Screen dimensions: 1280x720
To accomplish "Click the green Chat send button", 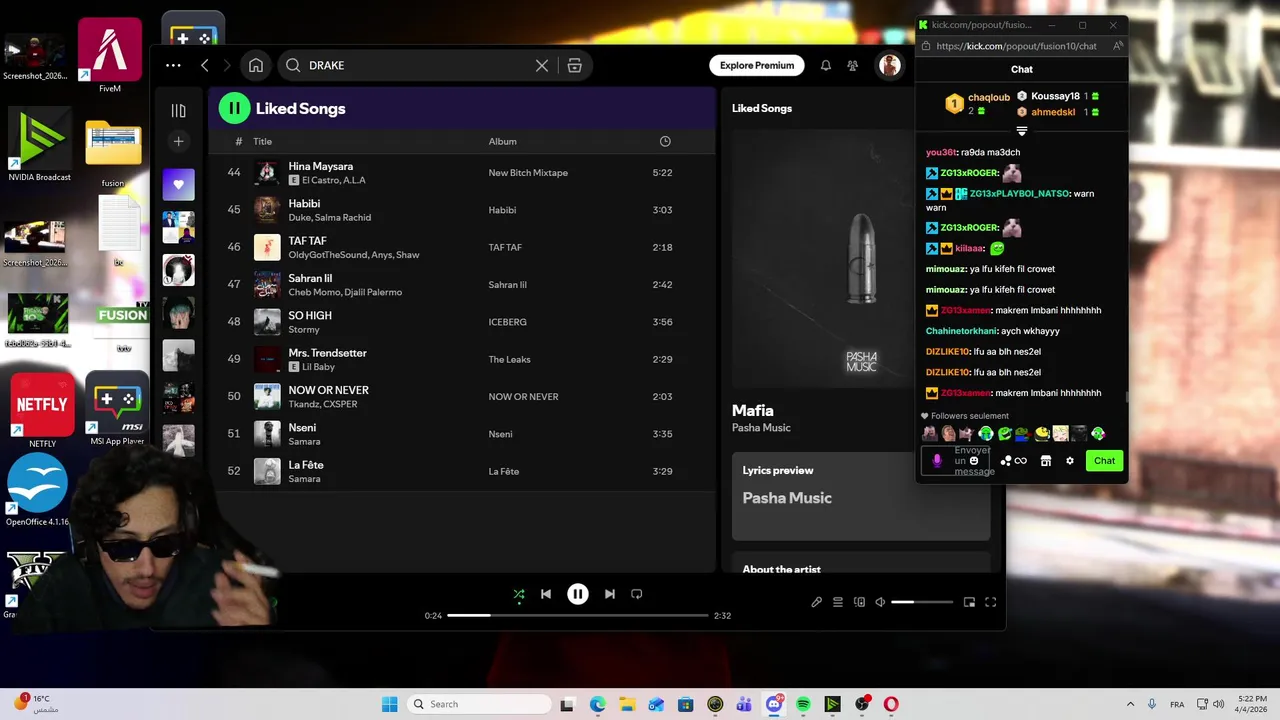I will point(1104,461).
